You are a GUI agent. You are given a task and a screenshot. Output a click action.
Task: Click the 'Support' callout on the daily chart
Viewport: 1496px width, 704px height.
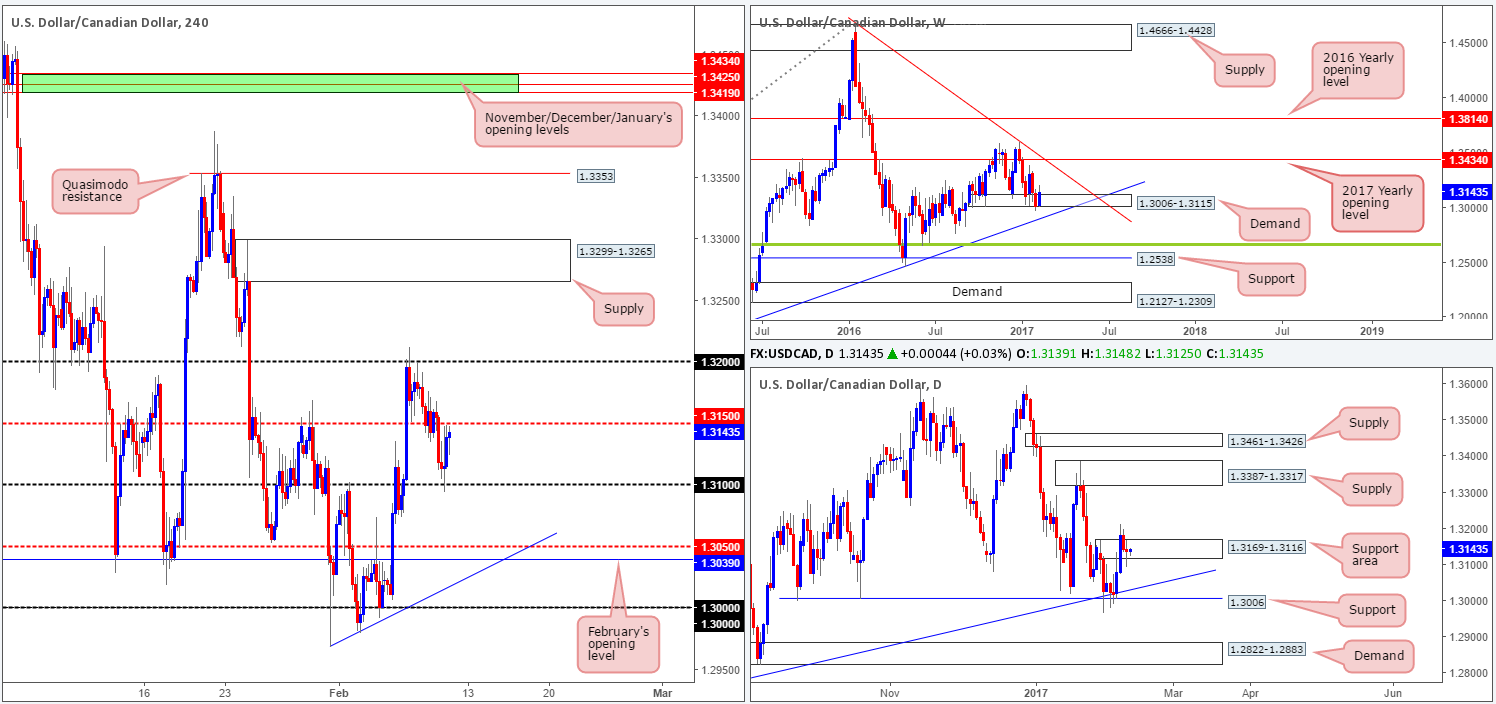pyautogui.click(x=1371, y=609)
